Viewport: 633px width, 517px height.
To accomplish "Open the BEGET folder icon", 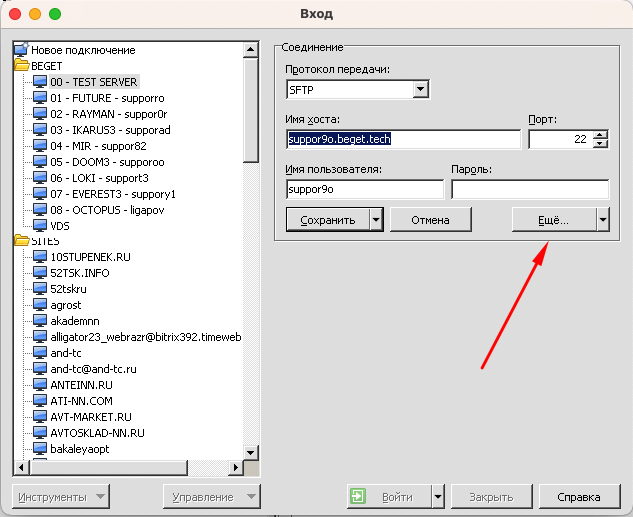I will pos(22,65).
